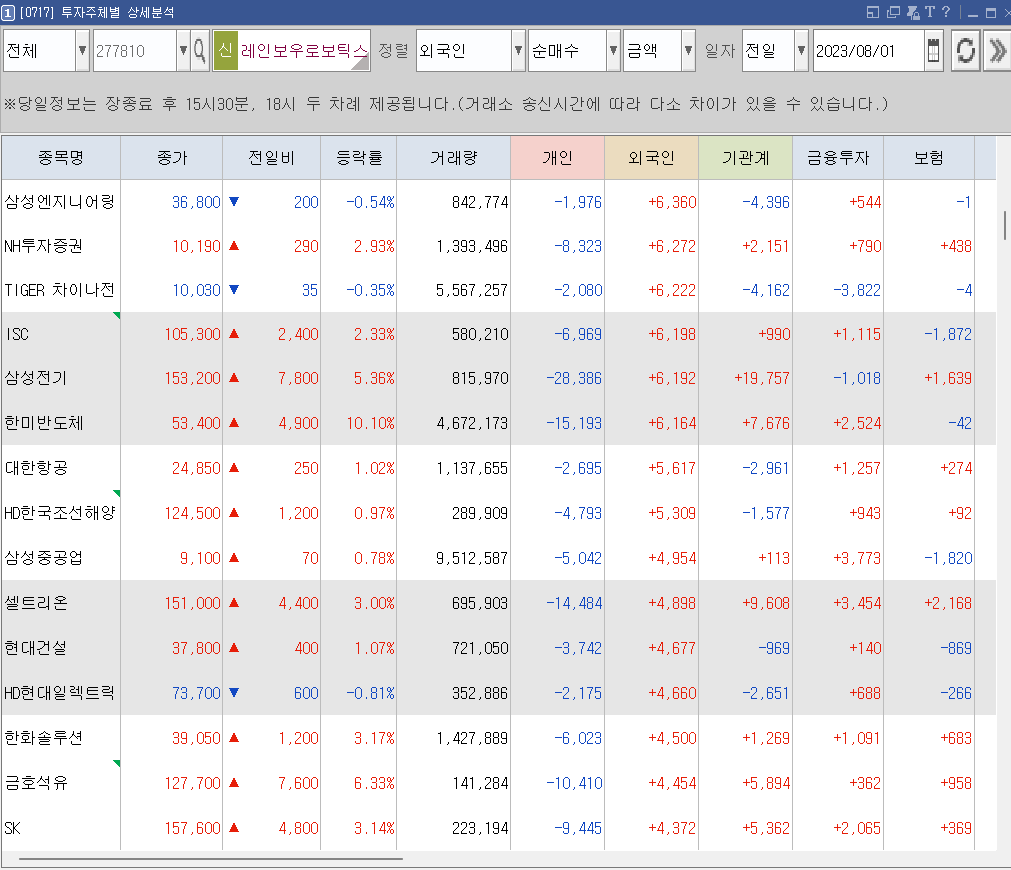Viewport: 1011px width, 870px height.
Task: Click TIGER 차이나전 volume 5,567,257
Action: [472, 290]
